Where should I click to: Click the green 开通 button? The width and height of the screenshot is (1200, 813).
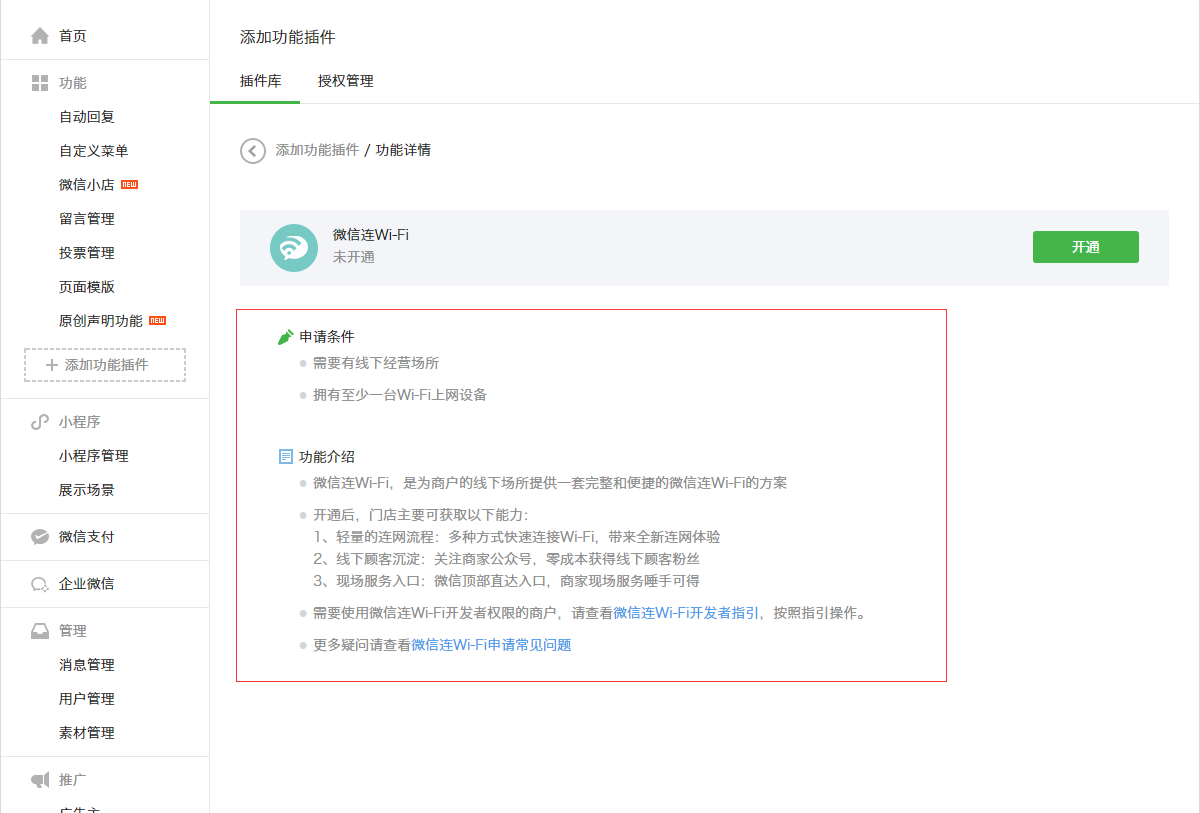click(1086, 247)
